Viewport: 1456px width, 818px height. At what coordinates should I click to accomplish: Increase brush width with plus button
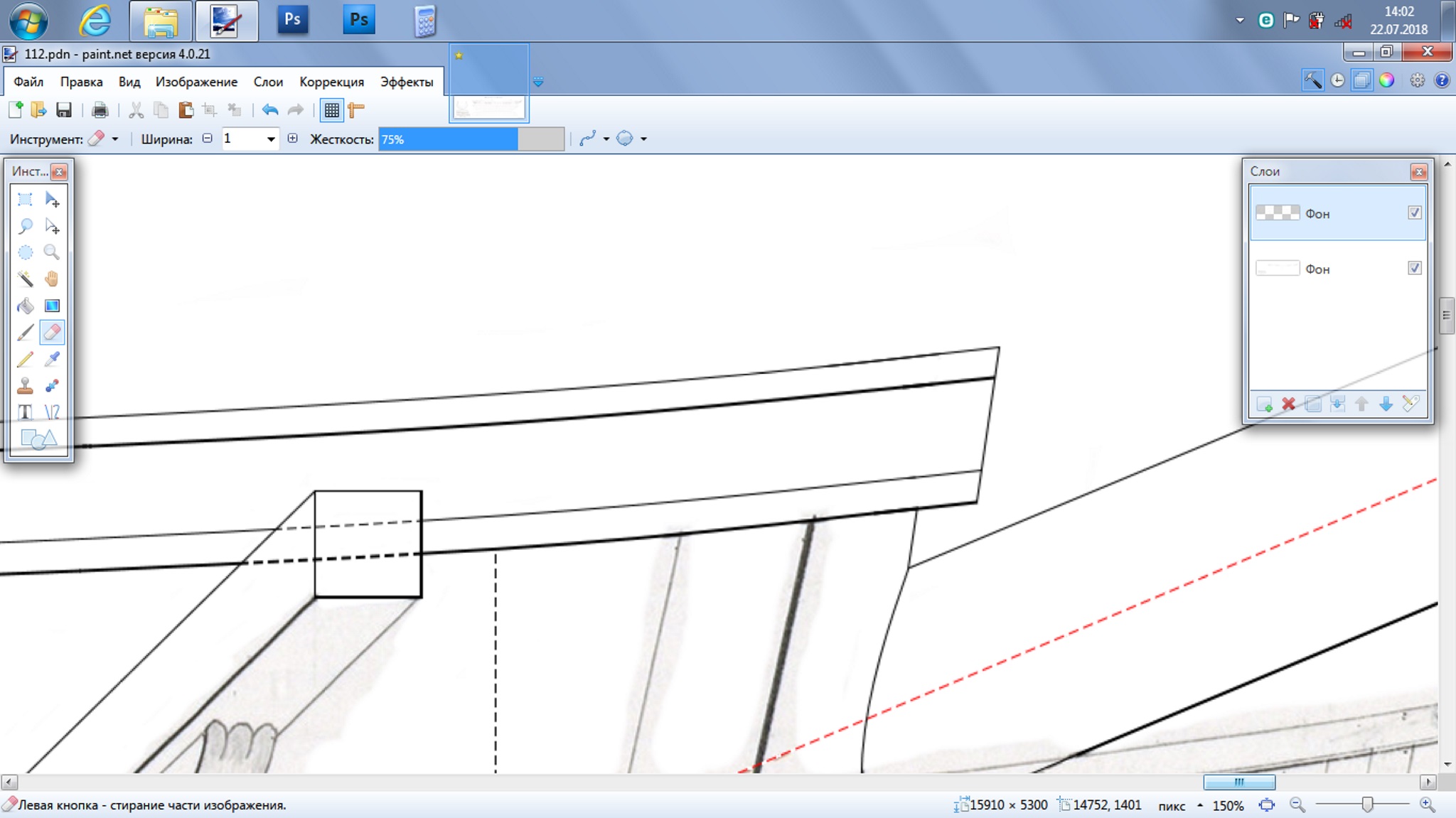[292, 139]
